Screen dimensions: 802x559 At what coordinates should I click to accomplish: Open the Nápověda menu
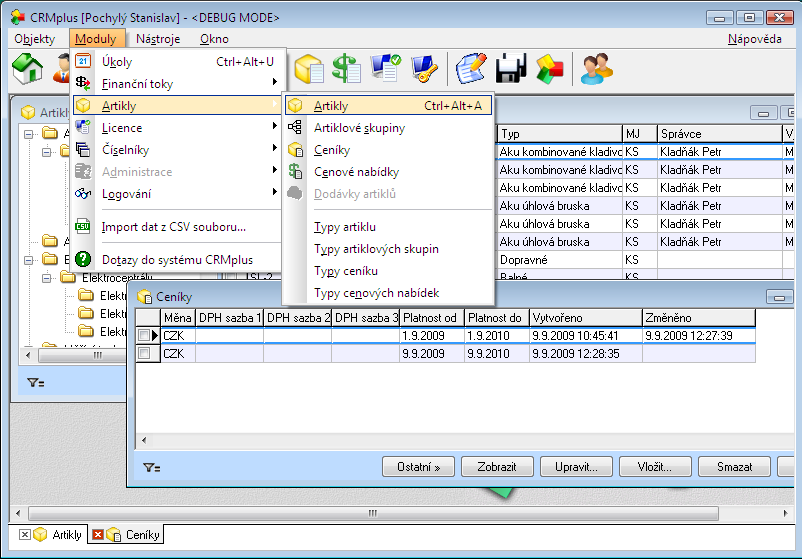tap(754, 39)
